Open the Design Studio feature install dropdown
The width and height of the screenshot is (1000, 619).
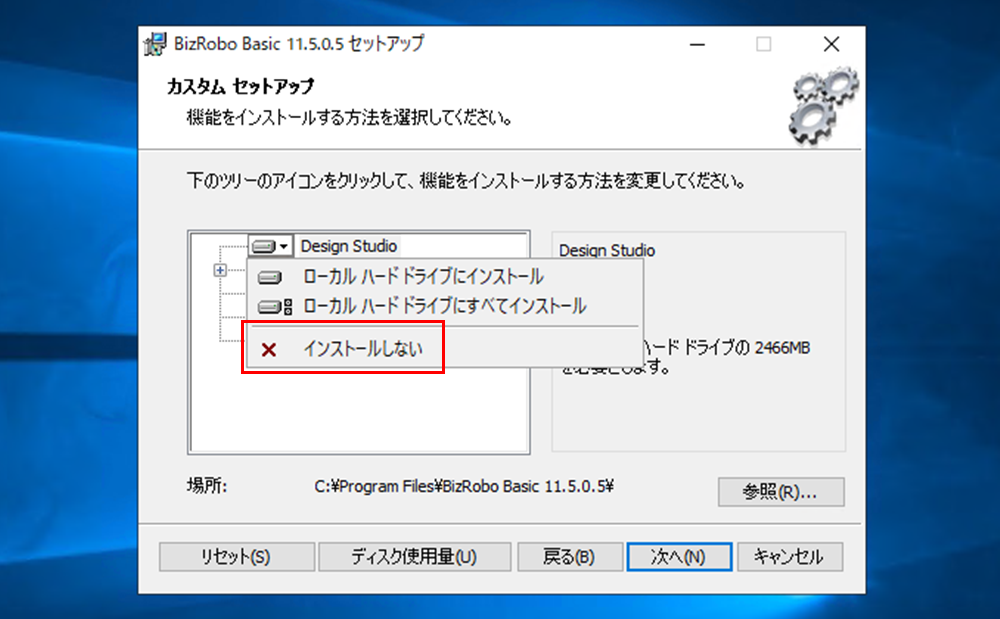click(270, 246)
